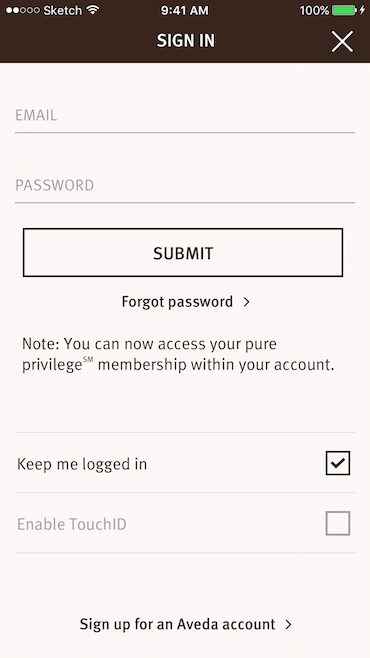Tap the pure privilege membership note
370x658 pixels.
(178, 355)
